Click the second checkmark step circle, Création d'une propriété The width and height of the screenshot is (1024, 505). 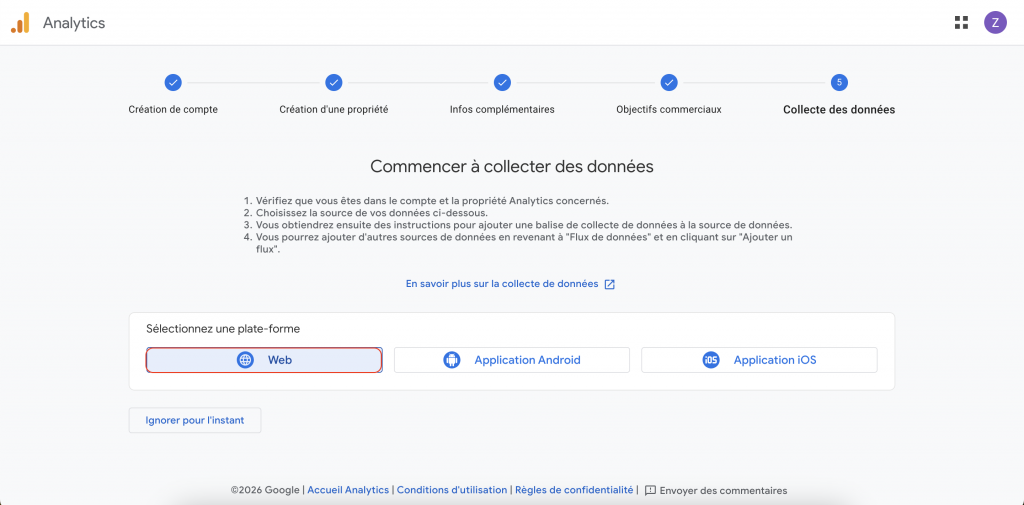click(x=334, y=82)
